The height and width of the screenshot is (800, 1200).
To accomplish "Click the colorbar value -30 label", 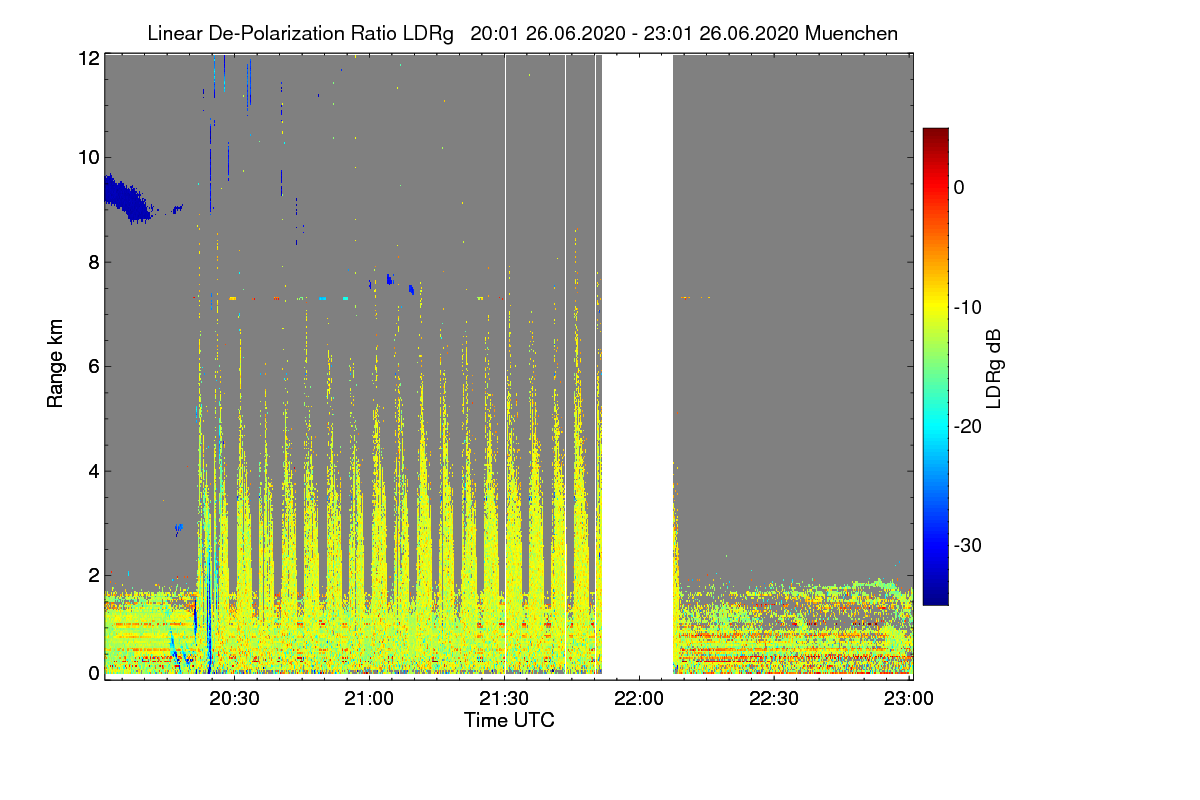I will coord(968,546).
